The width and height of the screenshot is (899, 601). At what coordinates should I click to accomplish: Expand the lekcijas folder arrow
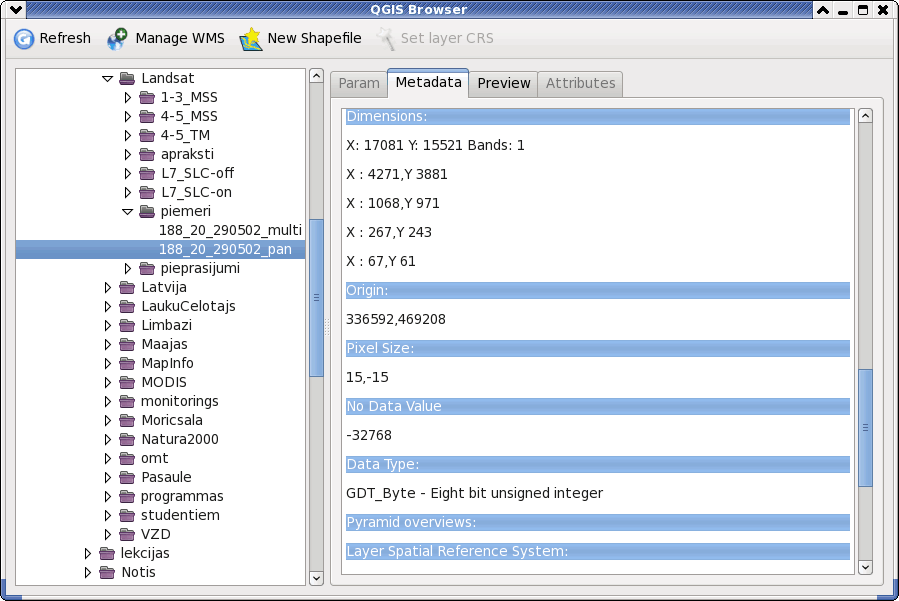pyautogui.click(x=88, y=553)
